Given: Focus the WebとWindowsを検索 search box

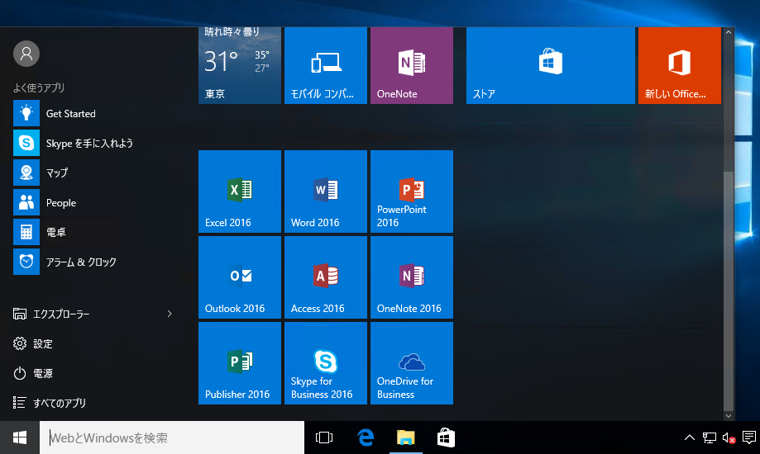Looking at the screenshot, I should coord(172,438).
